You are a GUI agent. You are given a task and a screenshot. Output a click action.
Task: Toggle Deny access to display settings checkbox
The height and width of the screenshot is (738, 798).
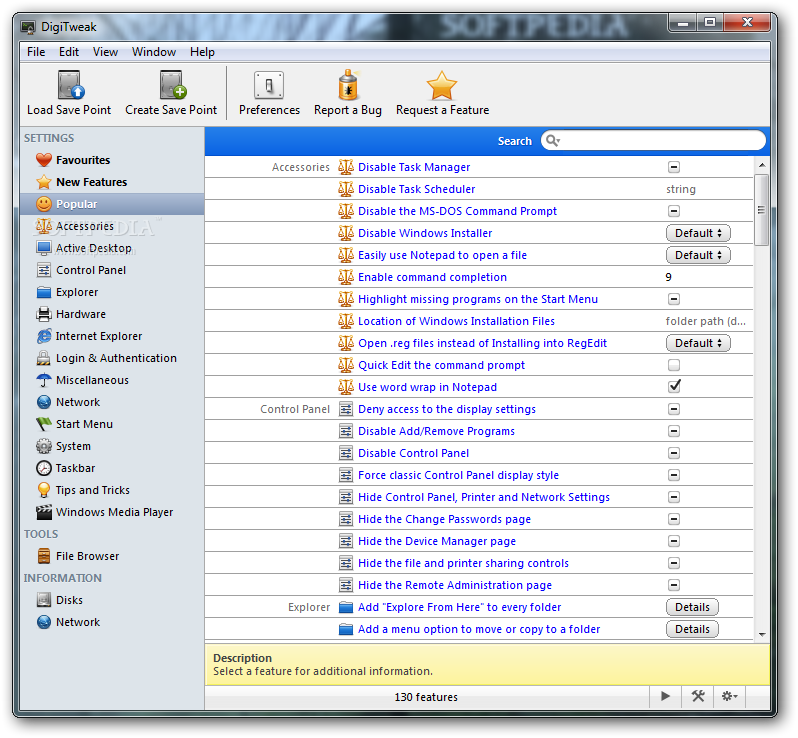tap(674, 409)
